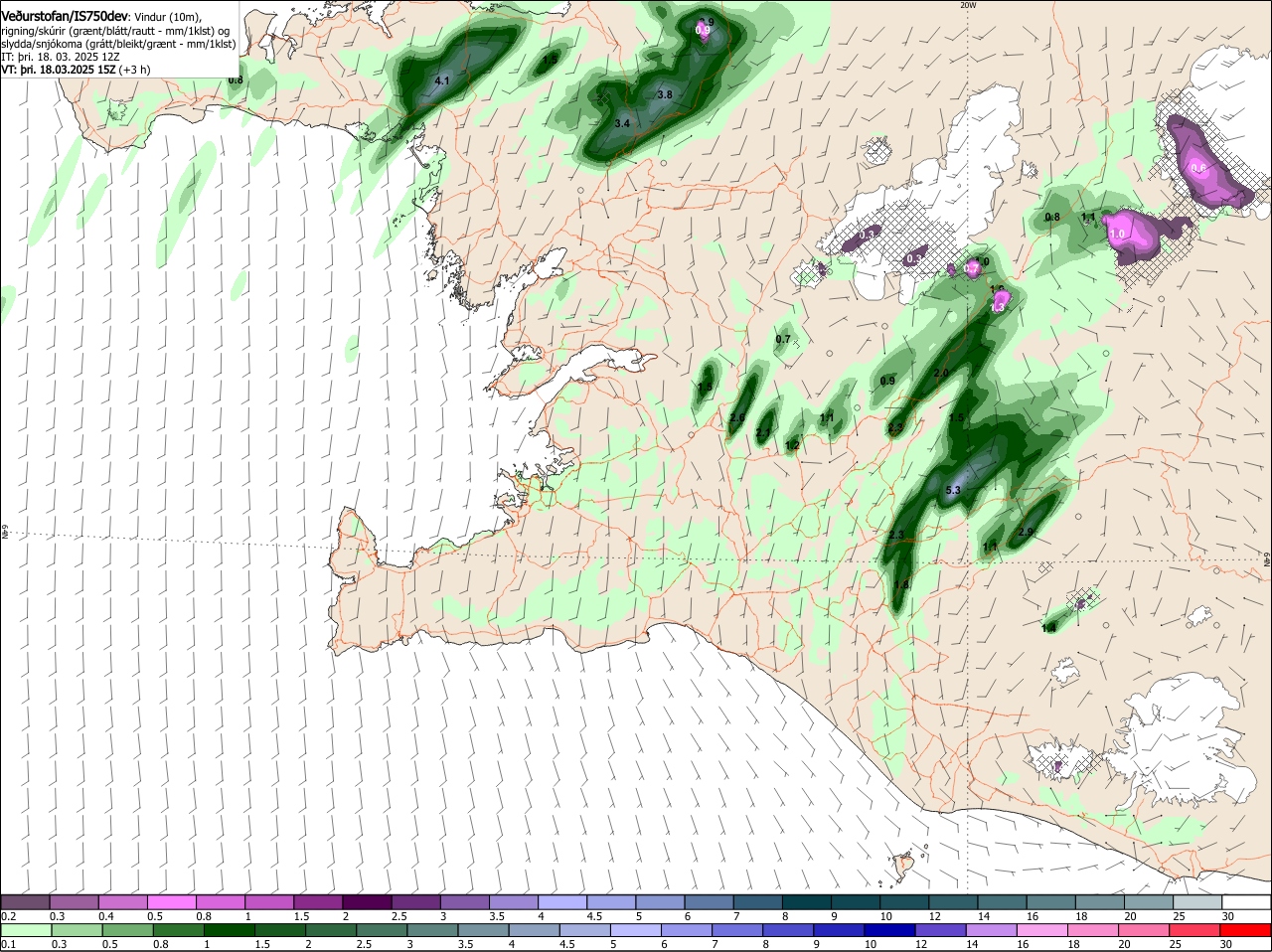Click the 5.3 precipitation maximum label
The width and height of the screenshot is (1272, 952).
click(x=953, y=490)
